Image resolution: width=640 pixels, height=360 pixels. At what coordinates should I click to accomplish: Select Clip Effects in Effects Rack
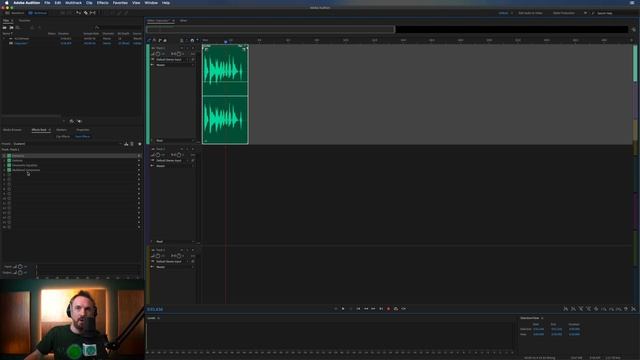[63, 136]
